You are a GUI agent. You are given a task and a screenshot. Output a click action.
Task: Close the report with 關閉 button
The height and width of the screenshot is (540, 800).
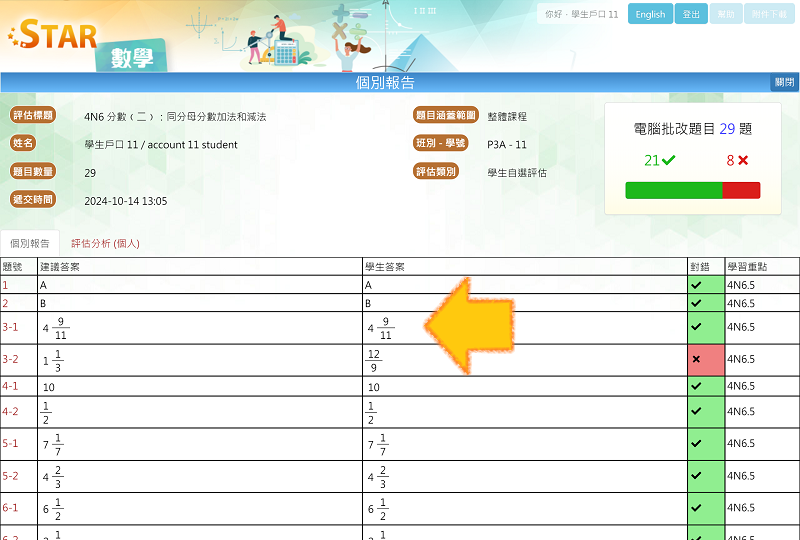pyautogui.click(x=784, y=82)
